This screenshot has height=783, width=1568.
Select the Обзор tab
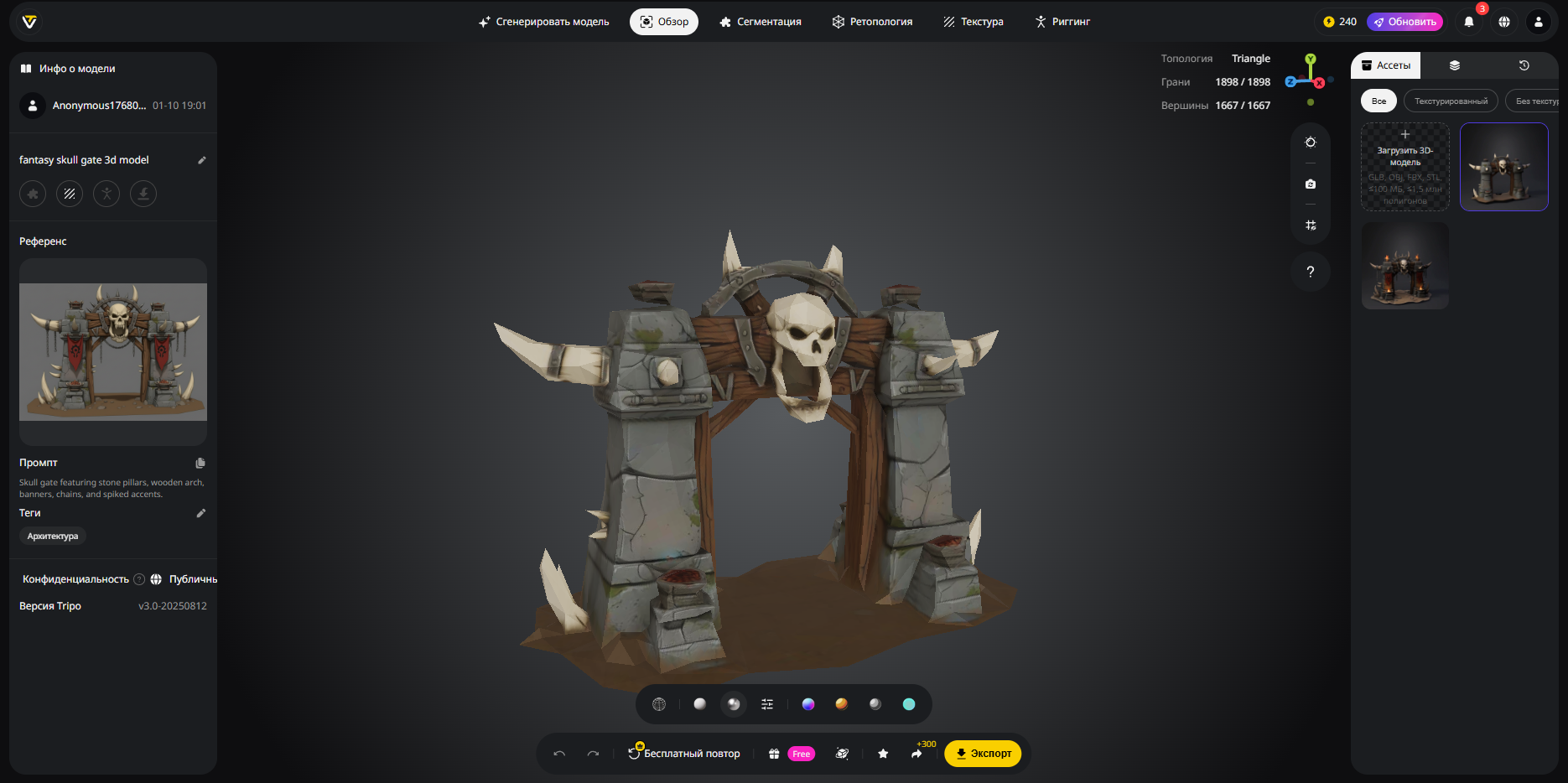coord(664,22)
